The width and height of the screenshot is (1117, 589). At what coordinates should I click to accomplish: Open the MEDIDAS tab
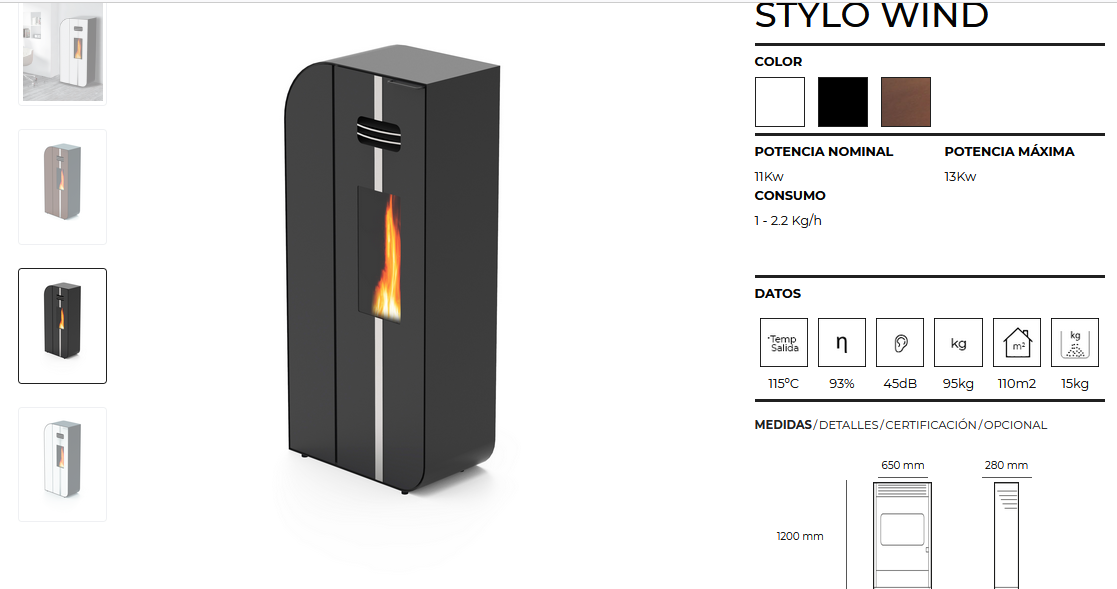point(783,424)
